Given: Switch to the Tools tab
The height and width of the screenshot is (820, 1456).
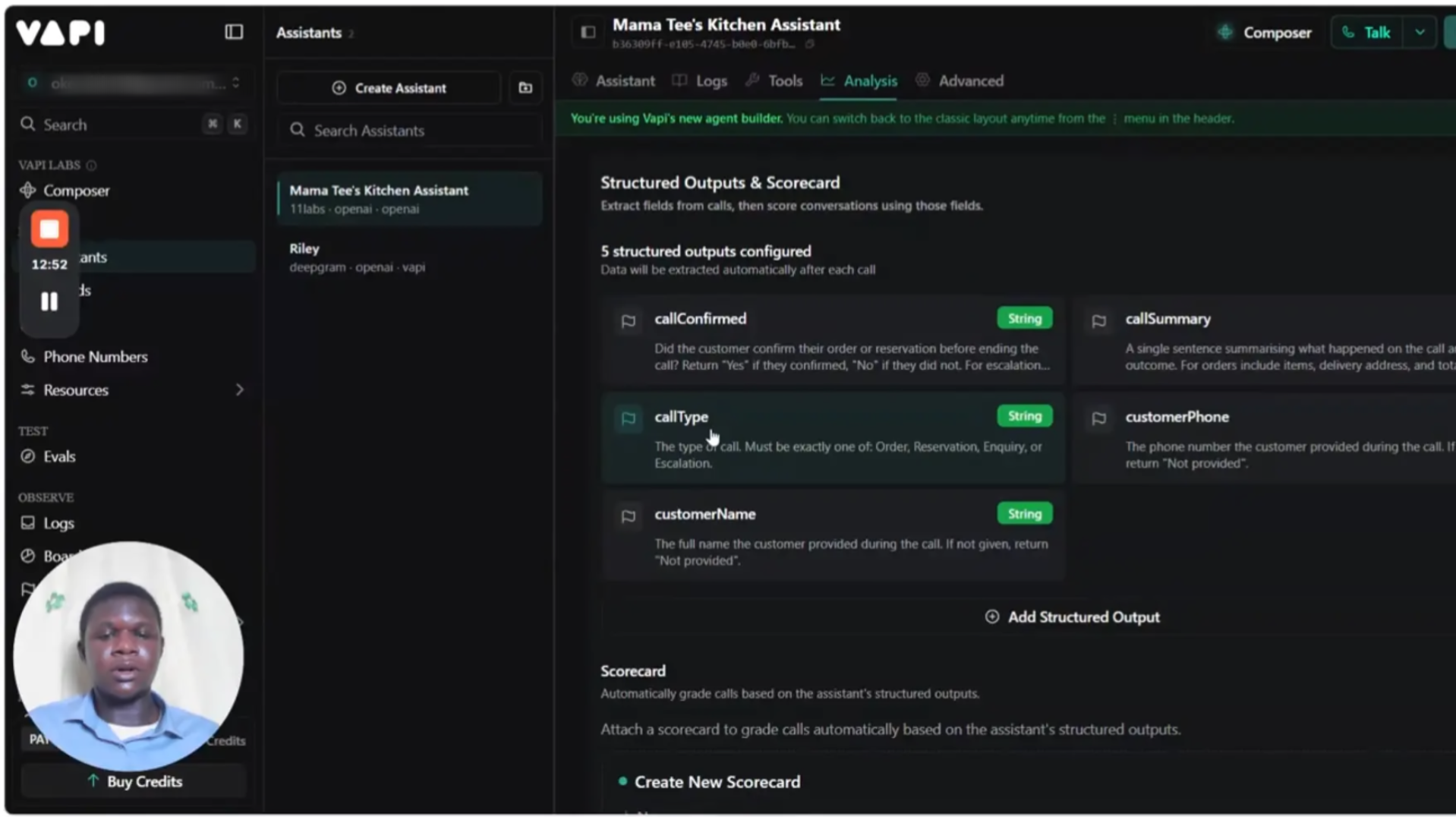Looking at the screenshot, I should coord(774,81).
